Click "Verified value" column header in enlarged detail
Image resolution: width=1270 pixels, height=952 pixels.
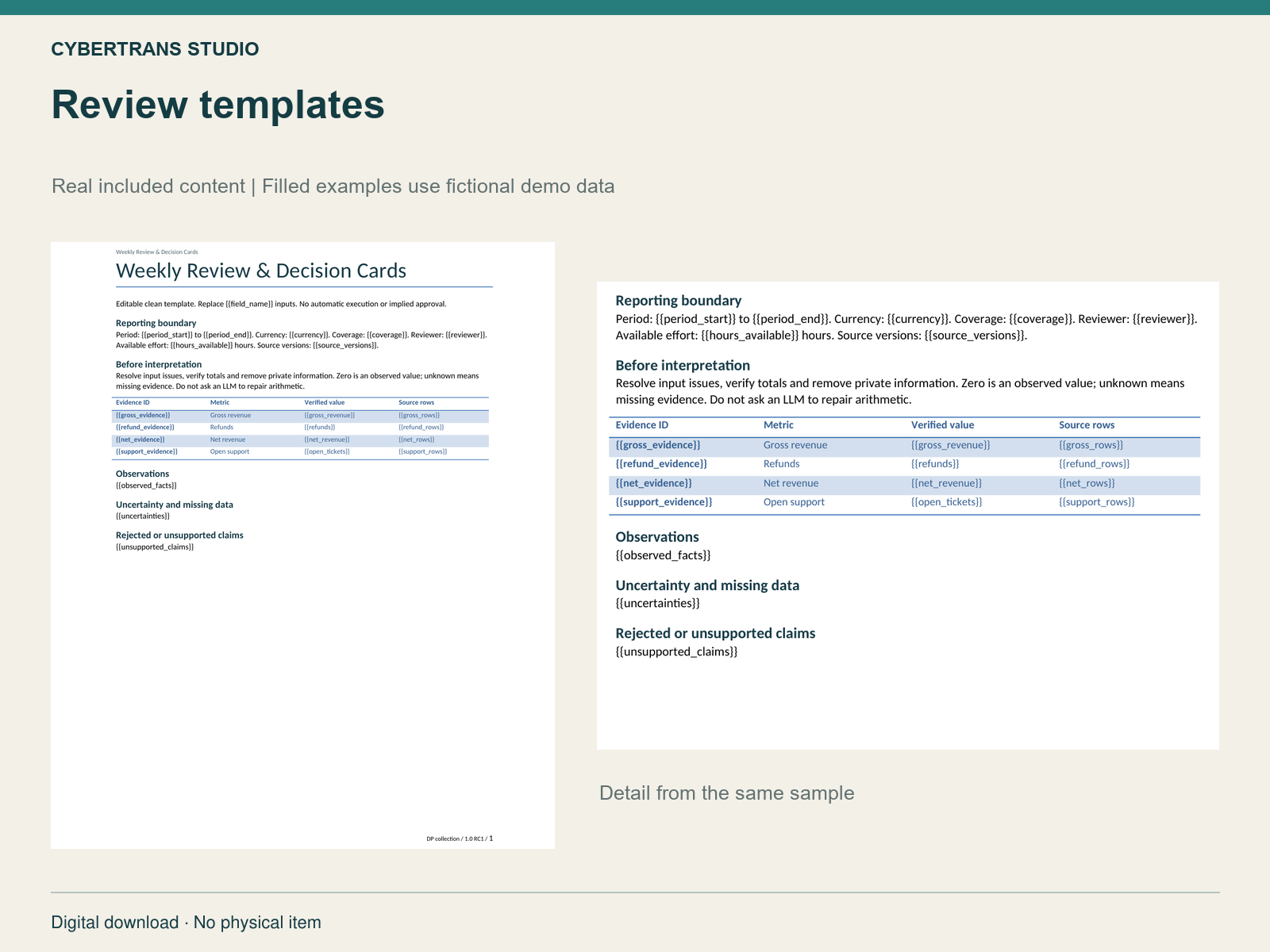click(943, 425)
